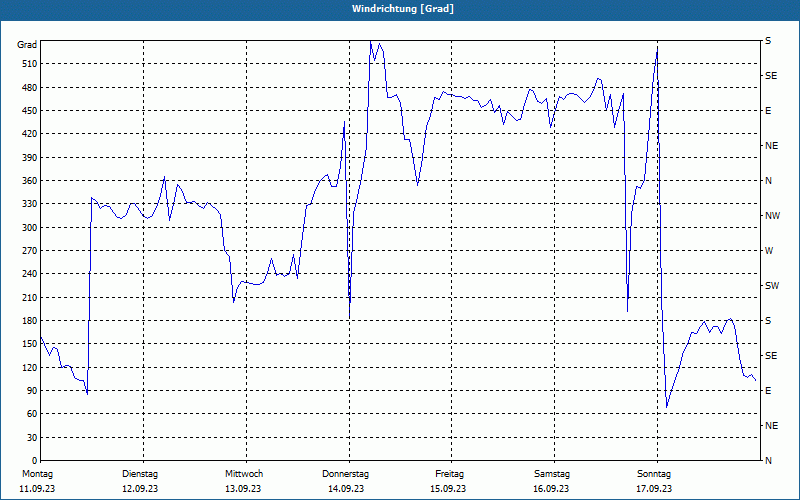This screenshot has height=500, width=800.
Task: Select the Grad axis unit label
Action: click(x=27, y=45)
